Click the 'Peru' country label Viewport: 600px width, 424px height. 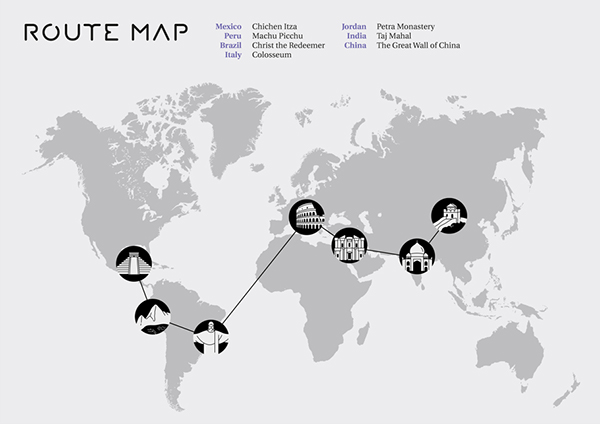[233, 36]
